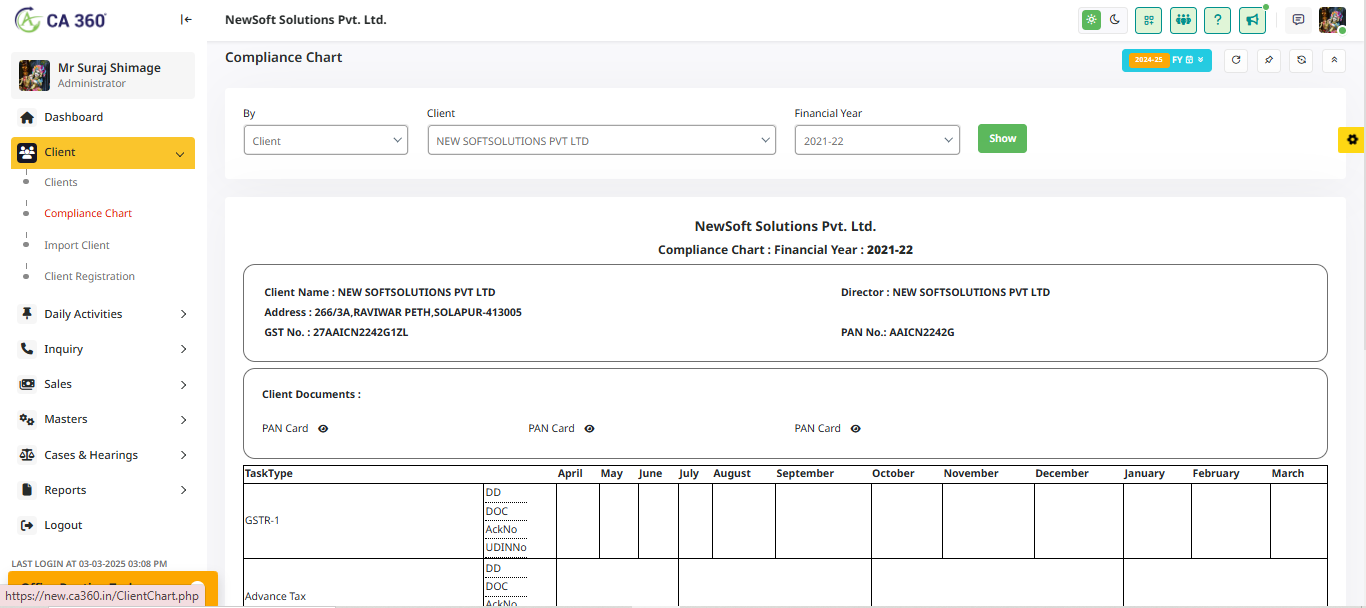The image size is (1366, 608).
Task: Open the Import Client submenu item
Action: coord(77,245)
